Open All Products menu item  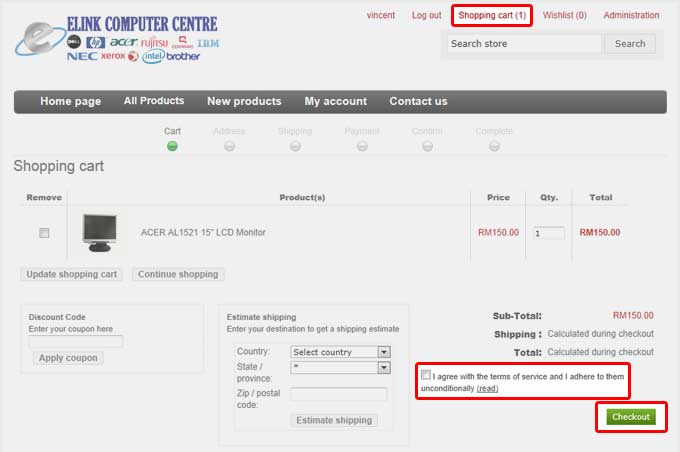pos(154,101)
